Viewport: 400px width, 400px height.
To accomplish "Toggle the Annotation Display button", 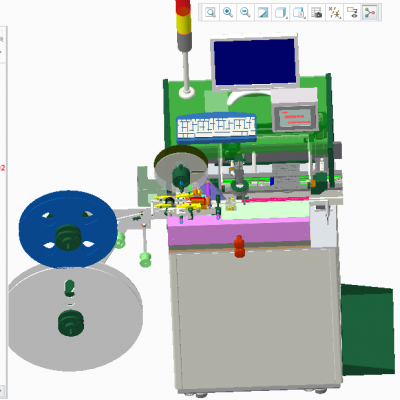I will pyautogui.click(x=352, y=13).
